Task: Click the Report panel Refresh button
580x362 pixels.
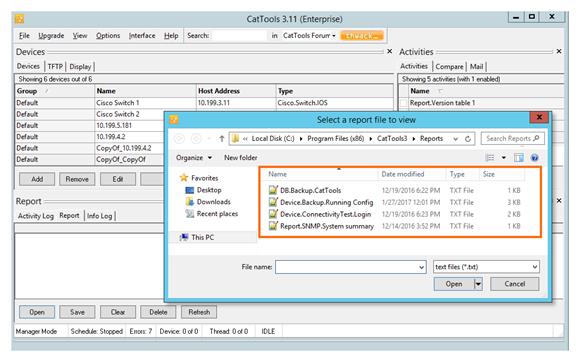Action: (199, 312)
